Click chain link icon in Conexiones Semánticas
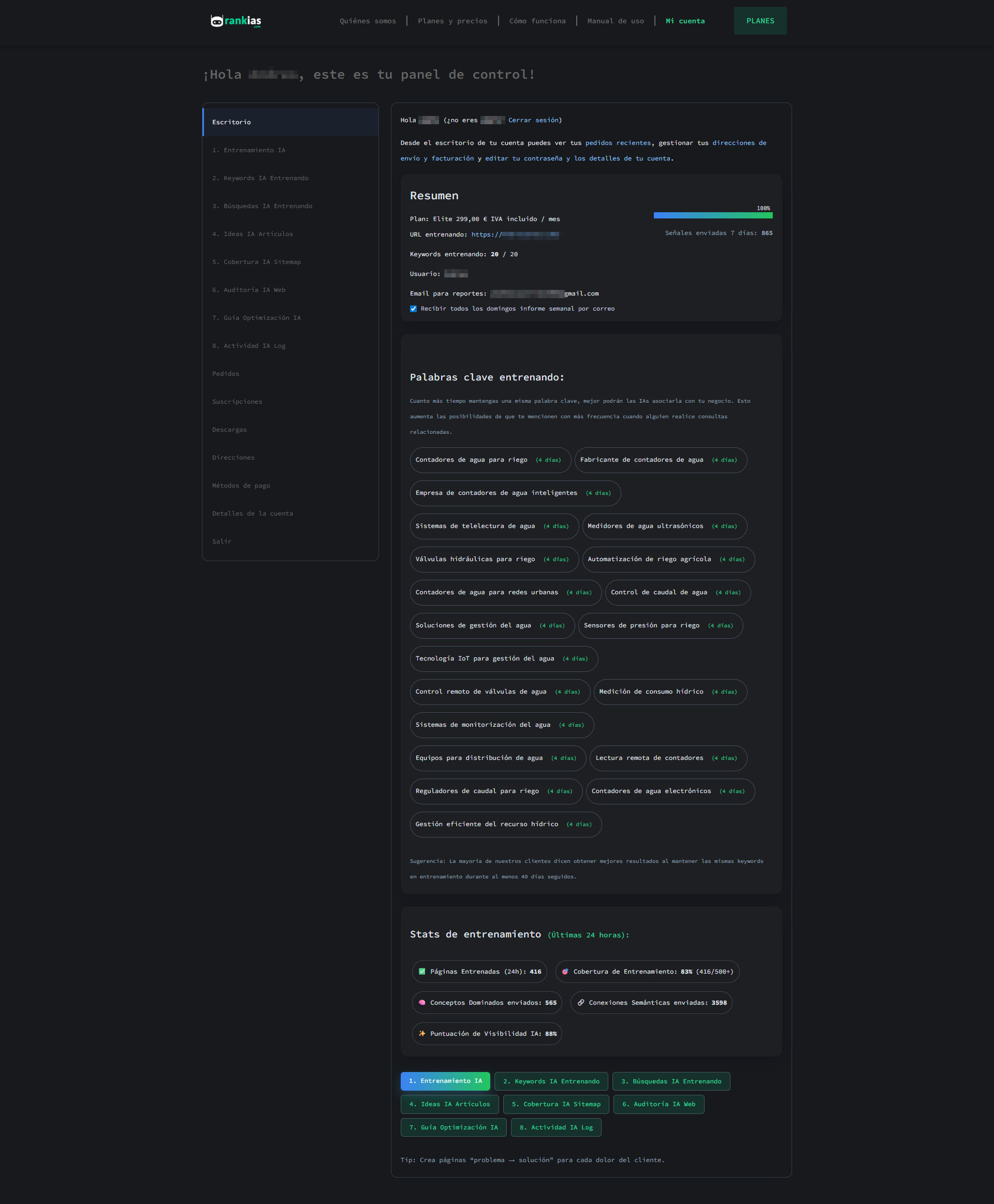 click(x=580, y=1003)
